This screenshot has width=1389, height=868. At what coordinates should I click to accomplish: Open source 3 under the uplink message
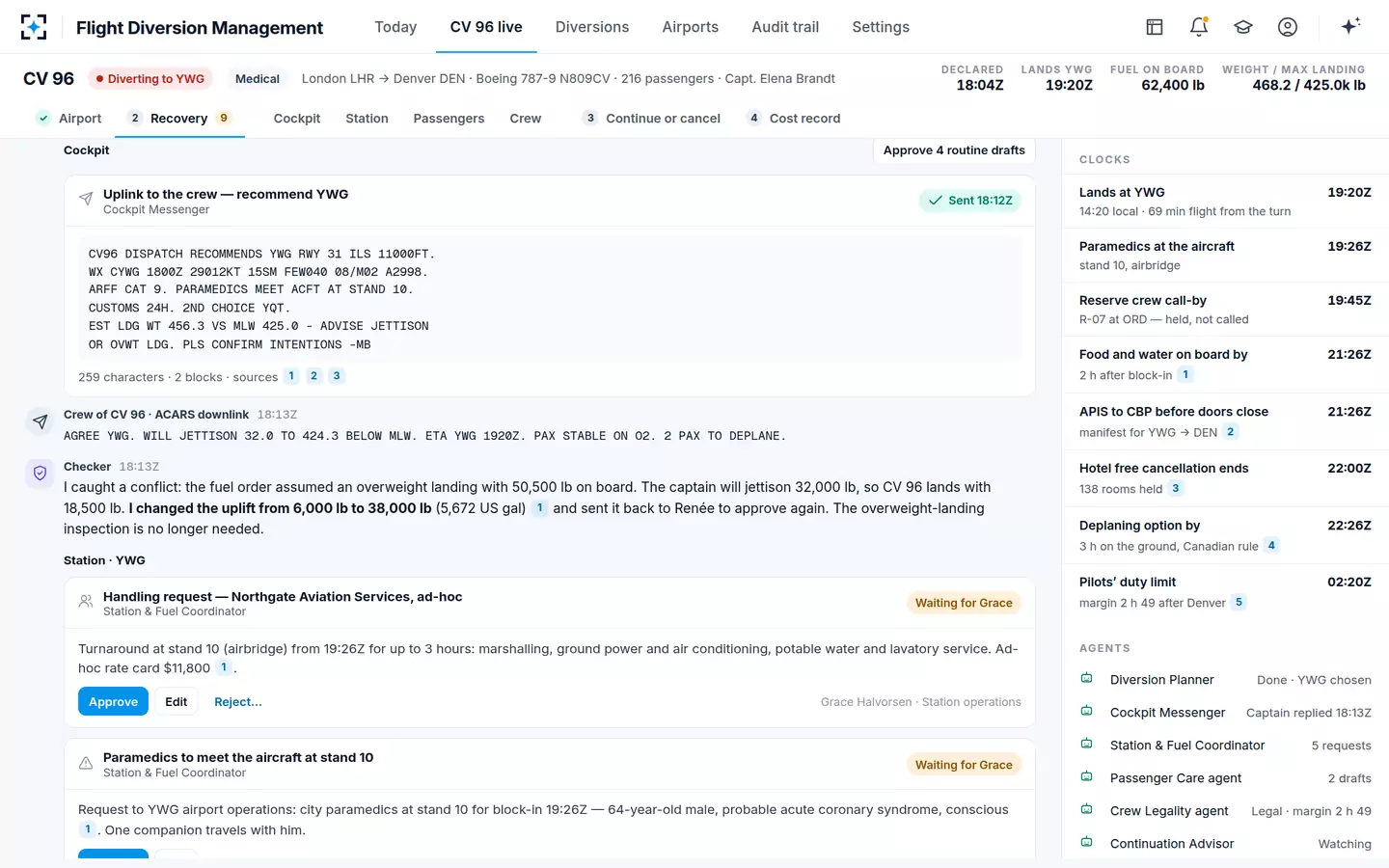(x=337, y=376)
